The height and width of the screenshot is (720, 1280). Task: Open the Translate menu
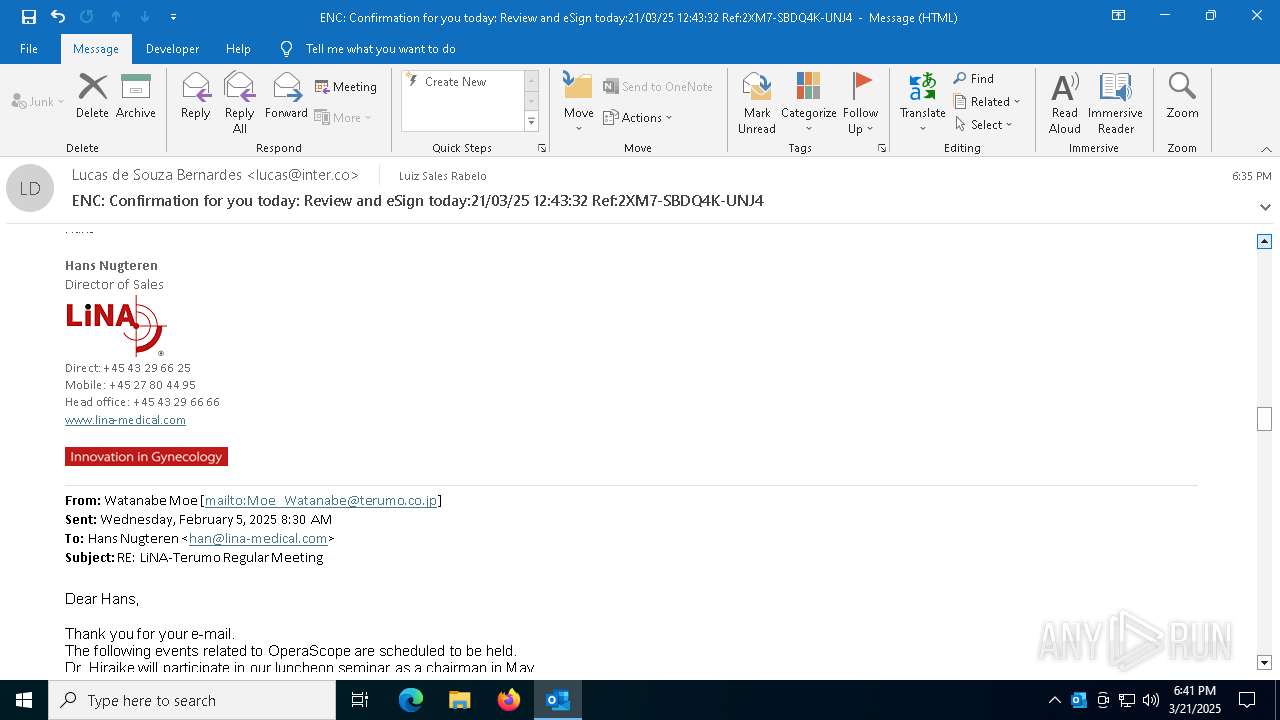pos(922,103)
